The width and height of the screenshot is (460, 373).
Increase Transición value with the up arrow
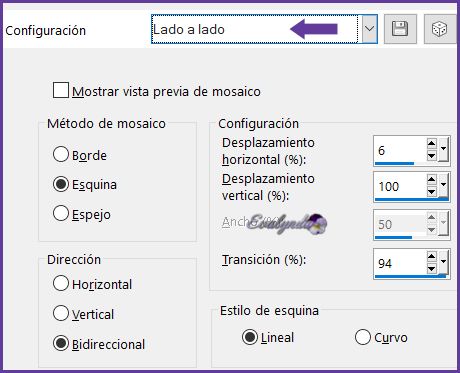(431, 256)
